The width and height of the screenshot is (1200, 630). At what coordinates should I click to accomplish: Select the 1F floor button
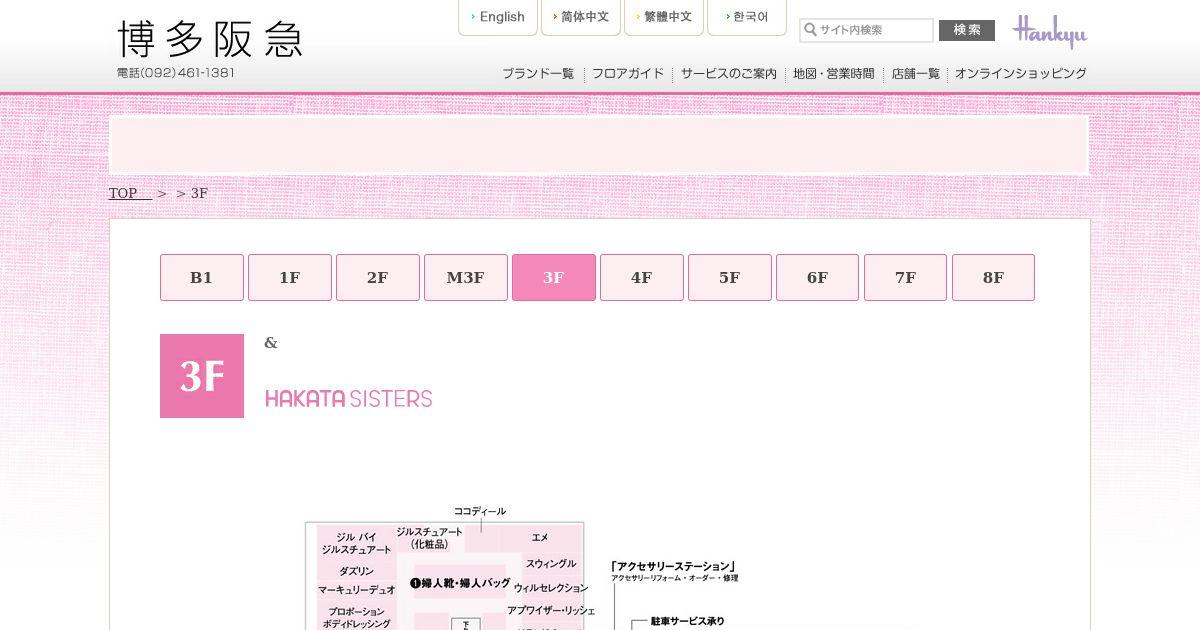coord(290,278)
